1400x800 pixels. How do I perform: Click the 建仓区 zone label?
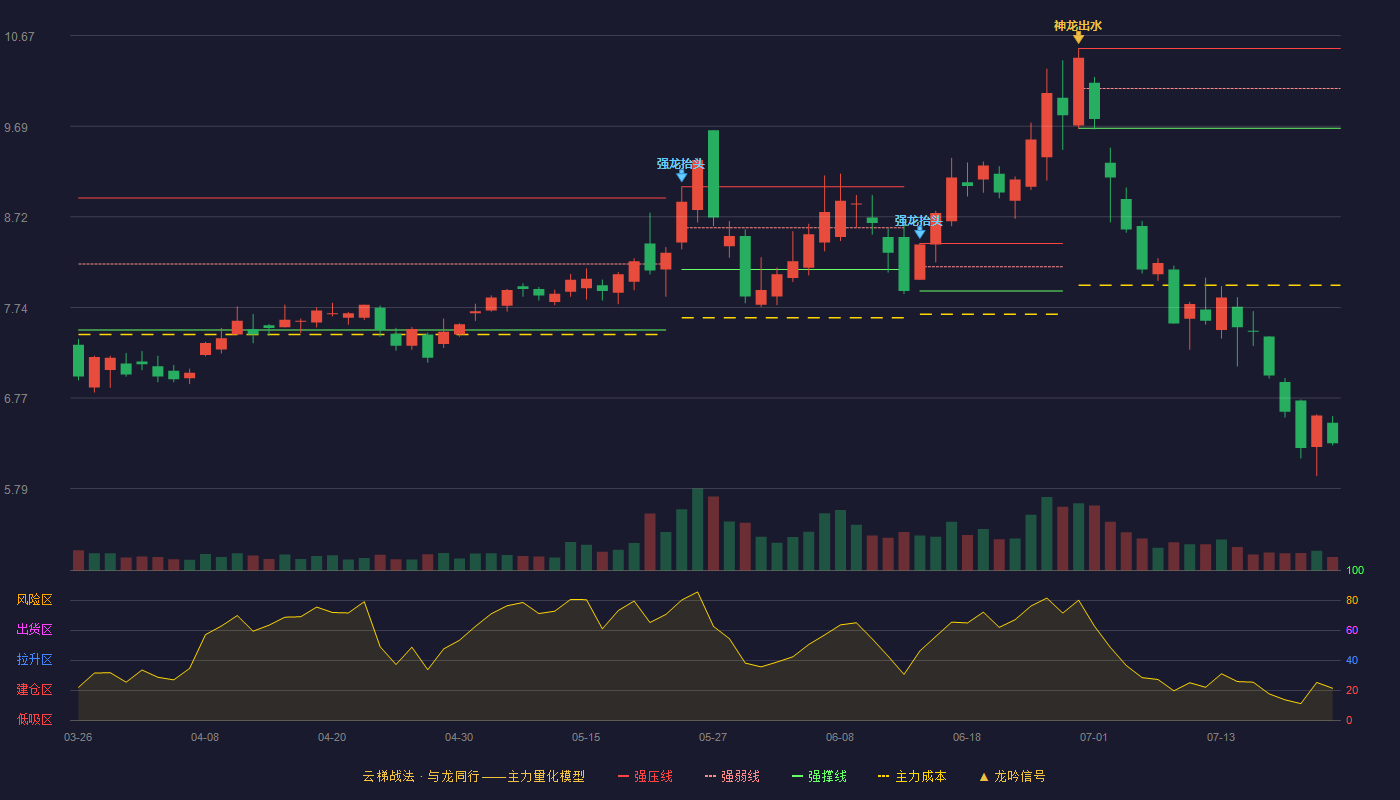(34, 690)
